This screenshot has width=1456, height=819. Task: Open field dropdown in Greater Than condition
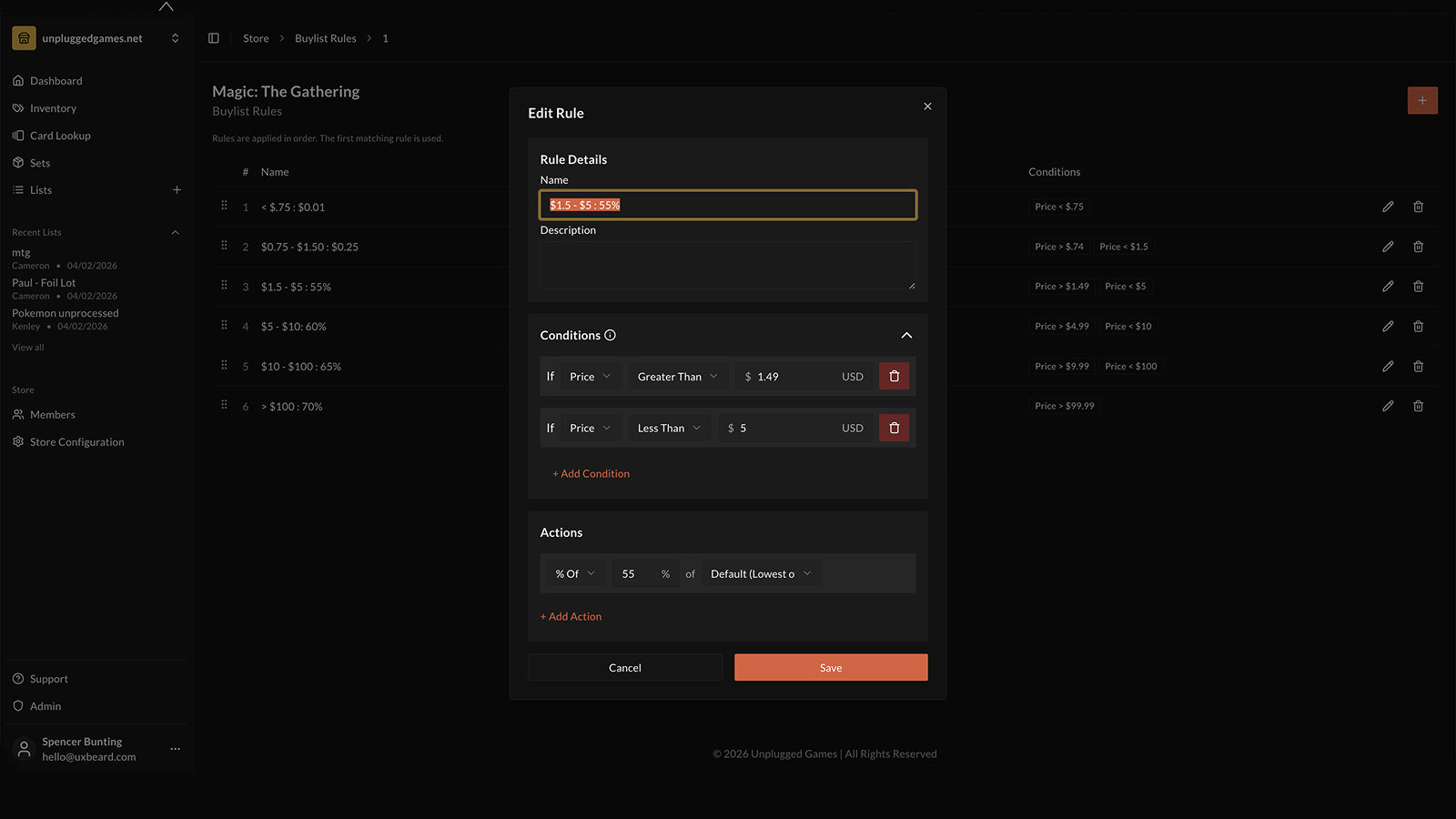pyautogui.click(x=590, y=377)
